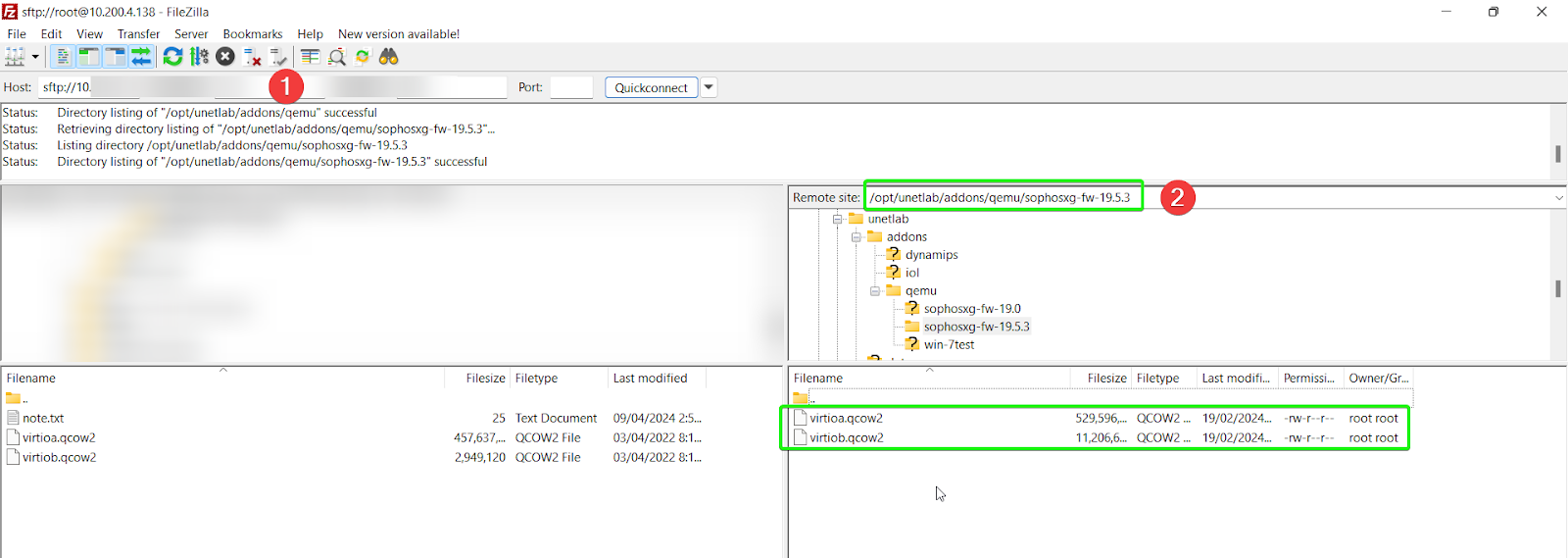The width and height of the screenshot is (1568, 558).
Task: Toggle remote directory tree display
Action: coord(115,57)
